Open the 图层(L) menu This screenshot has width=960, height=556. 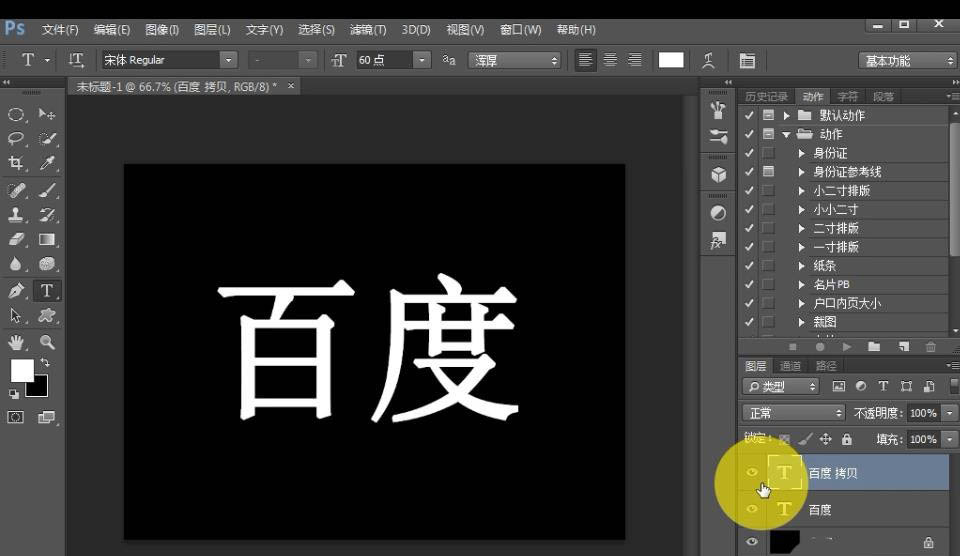tap(212, 29)
